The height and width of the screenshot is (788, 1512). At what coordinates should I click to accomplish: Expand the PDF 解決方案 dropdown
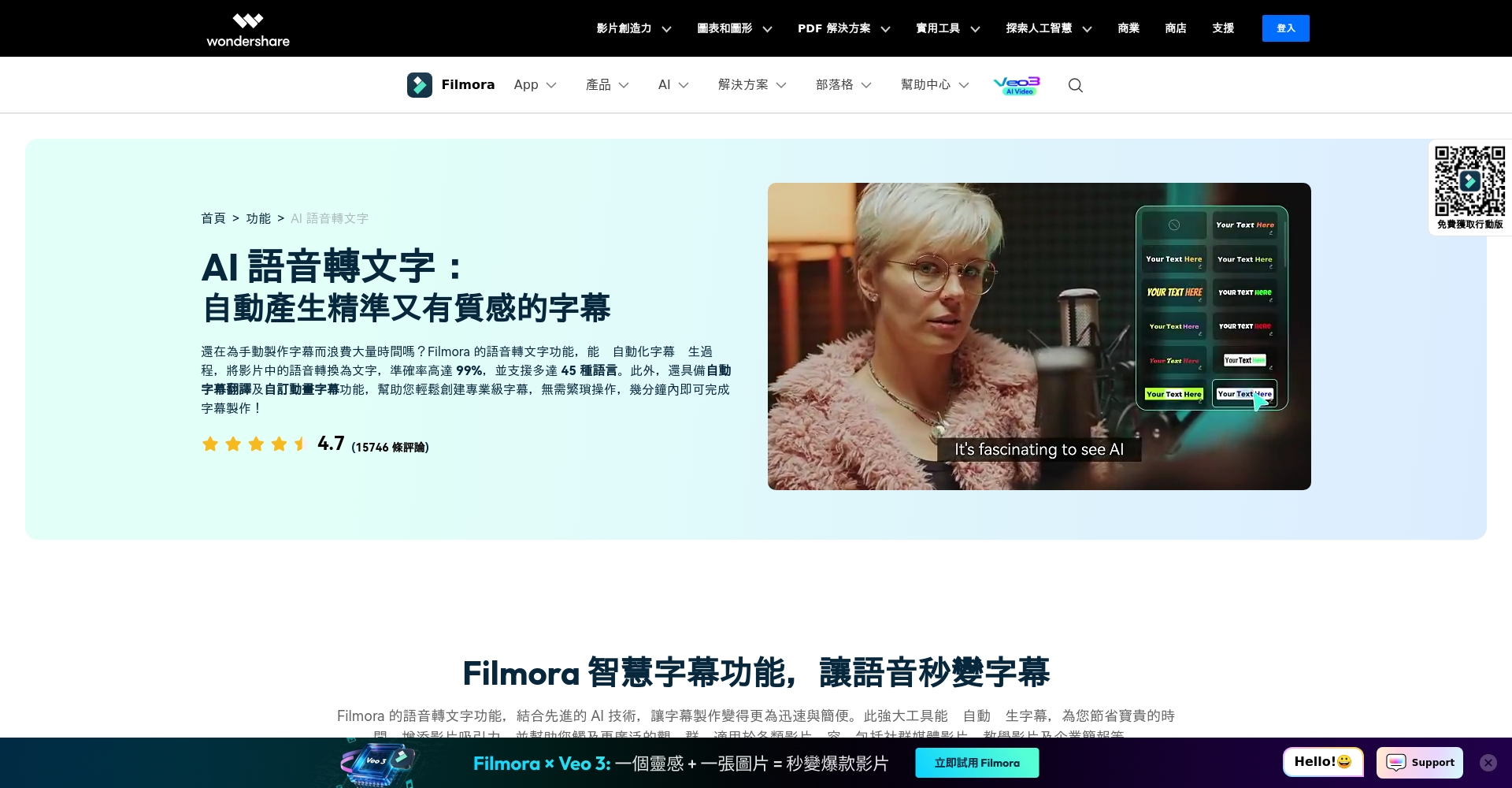844,28
